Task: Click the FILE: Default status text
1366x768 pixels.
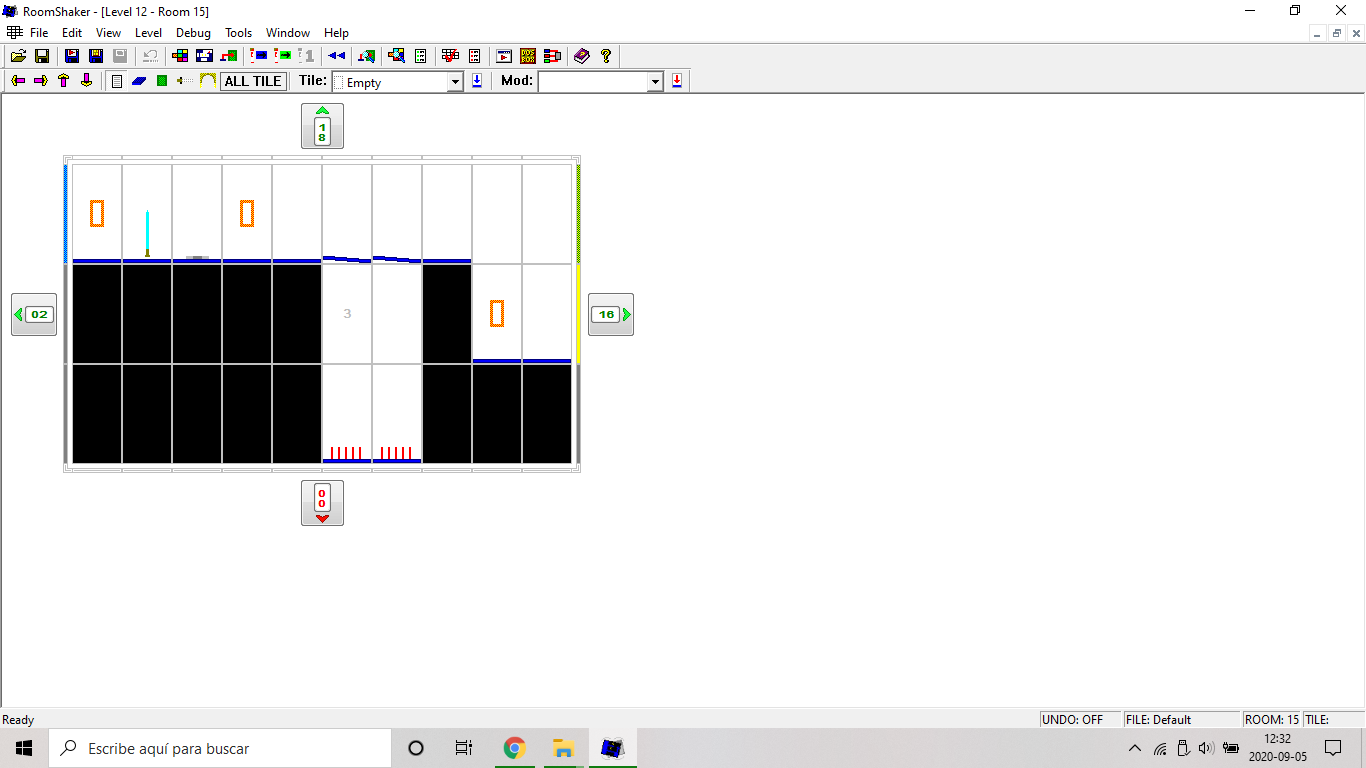Action: pyautogui.click(x=1159, y=720)
